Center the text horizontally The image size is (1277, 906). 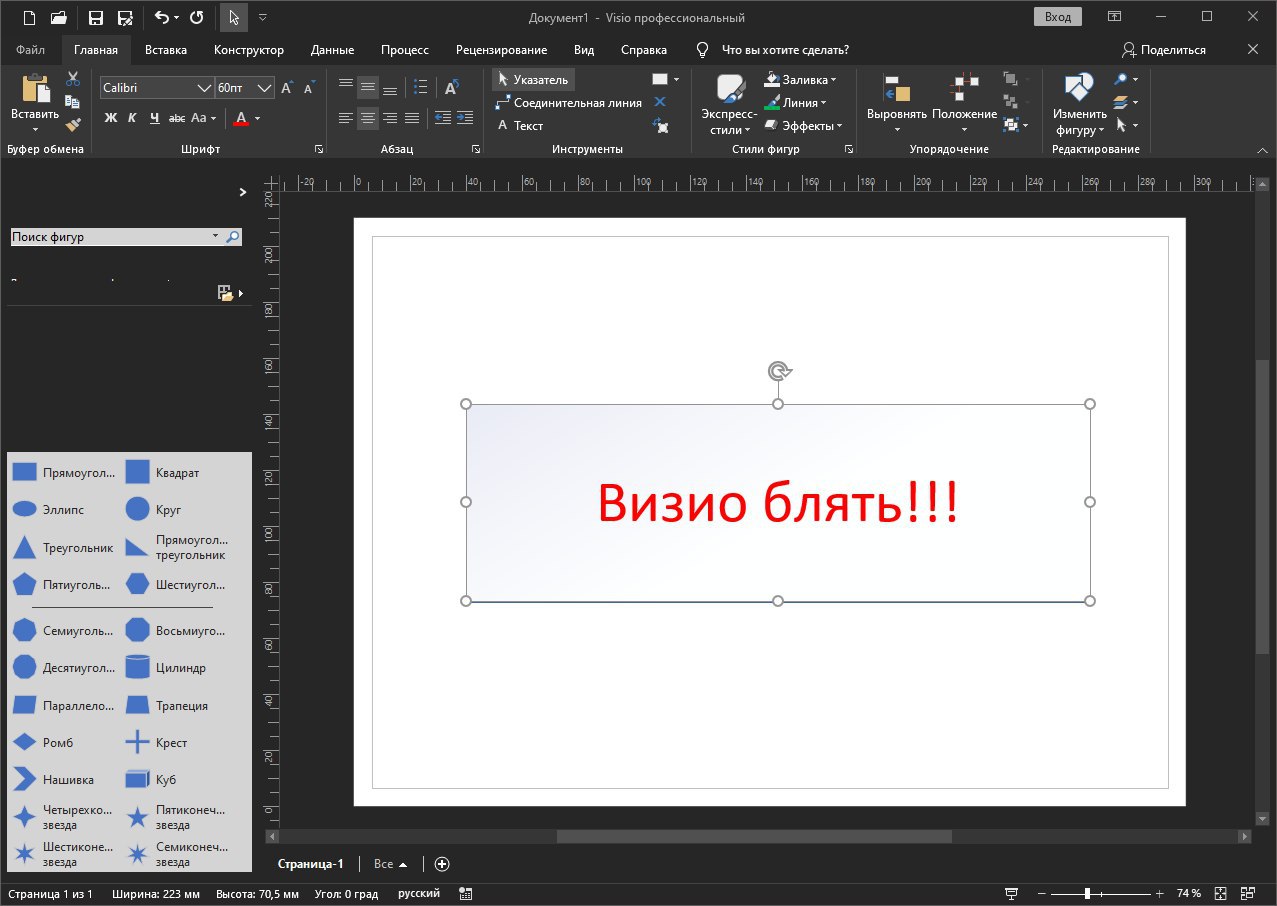tap(368, 118)
